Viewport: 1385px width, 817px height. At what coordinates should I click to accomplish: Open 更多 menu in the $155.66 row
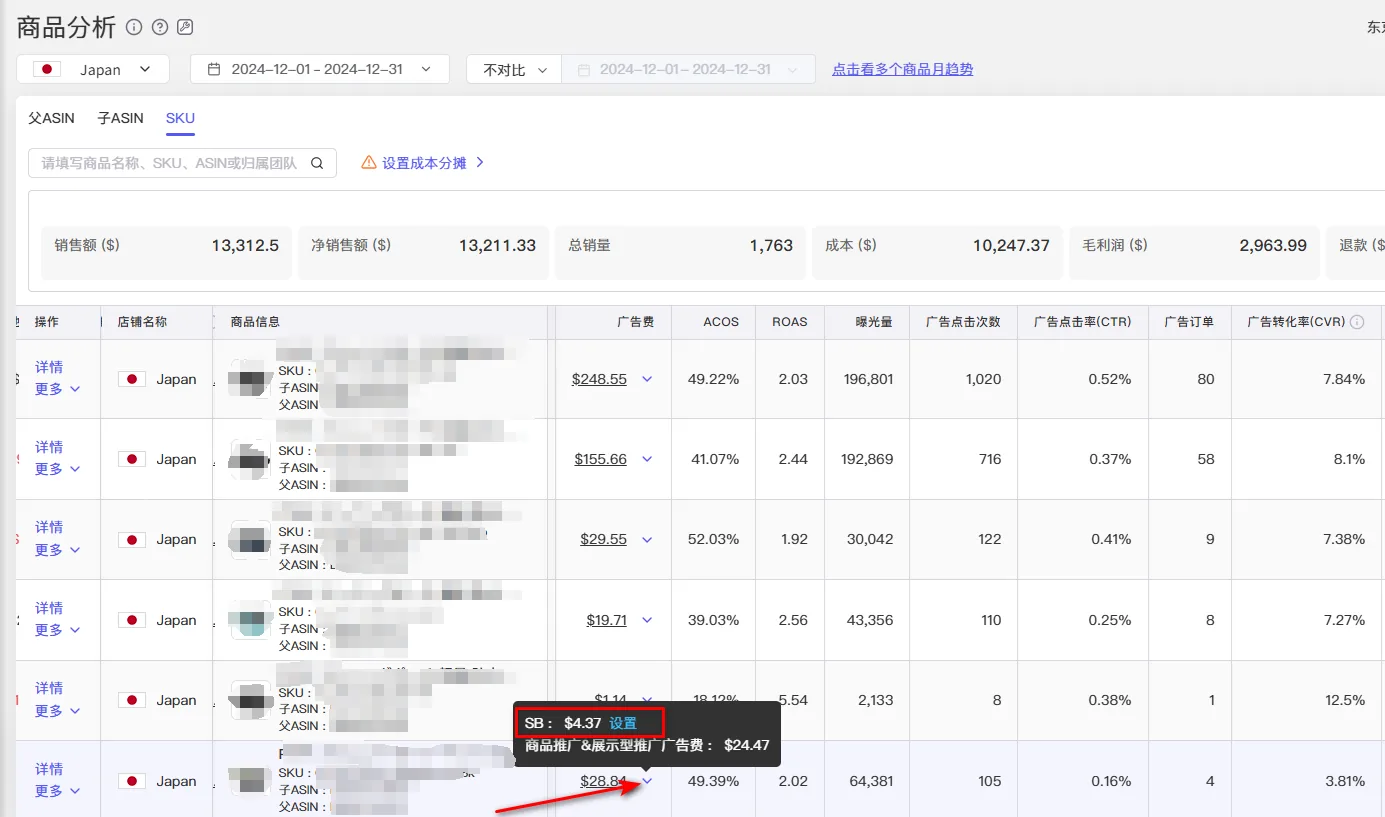click(x=57, y=469)
